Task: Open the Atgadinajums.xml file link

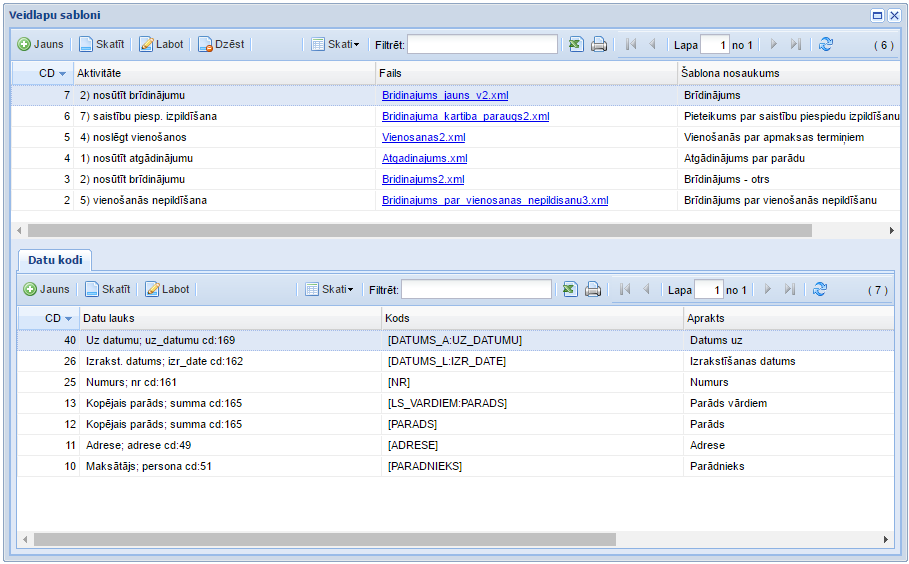Action: click(x=424, y=158)
